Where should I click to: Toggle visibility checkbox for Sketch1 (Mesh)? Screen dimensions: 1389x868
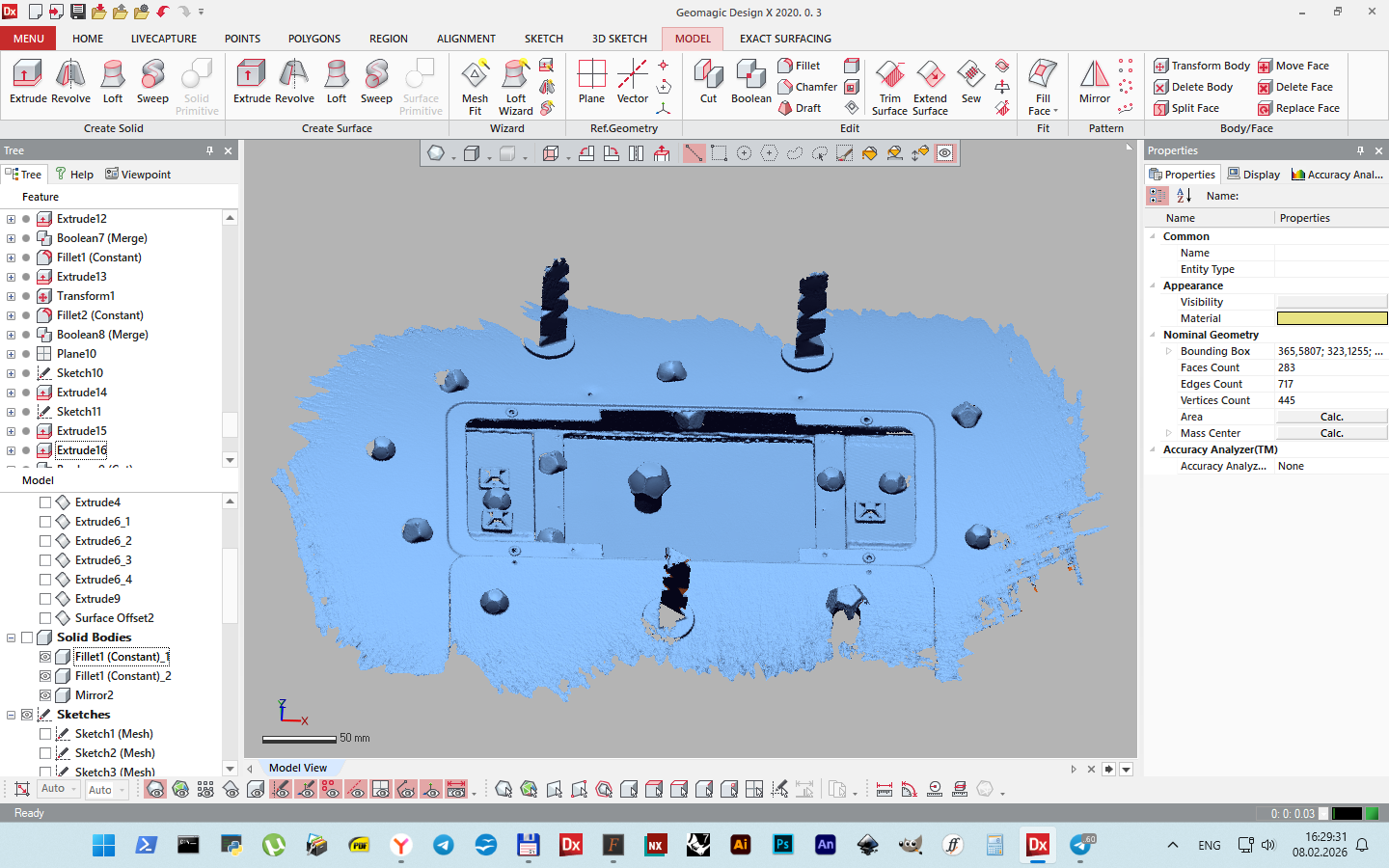click(x=45, y=734)
